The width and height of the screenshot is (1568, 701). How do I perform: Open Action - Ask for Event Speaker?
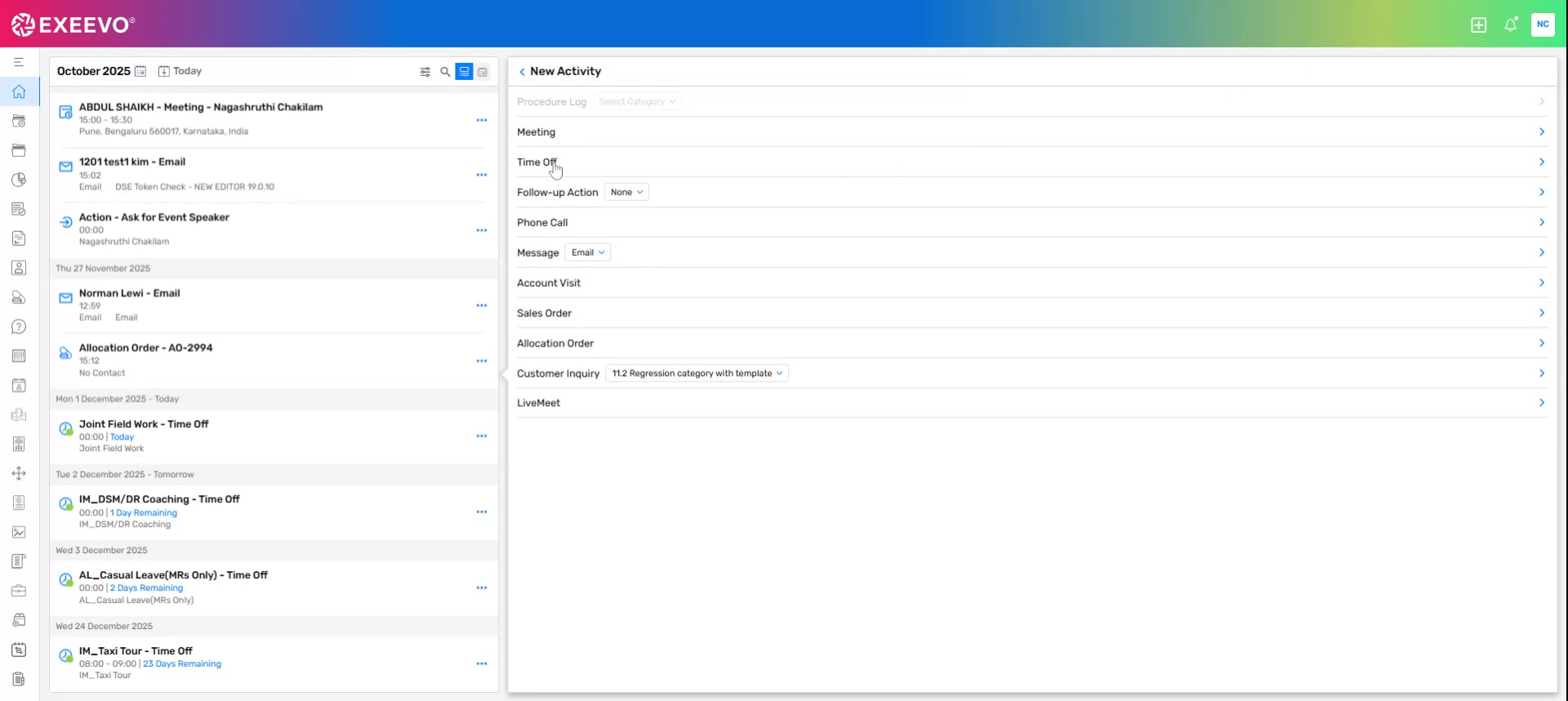coord(154,217)
